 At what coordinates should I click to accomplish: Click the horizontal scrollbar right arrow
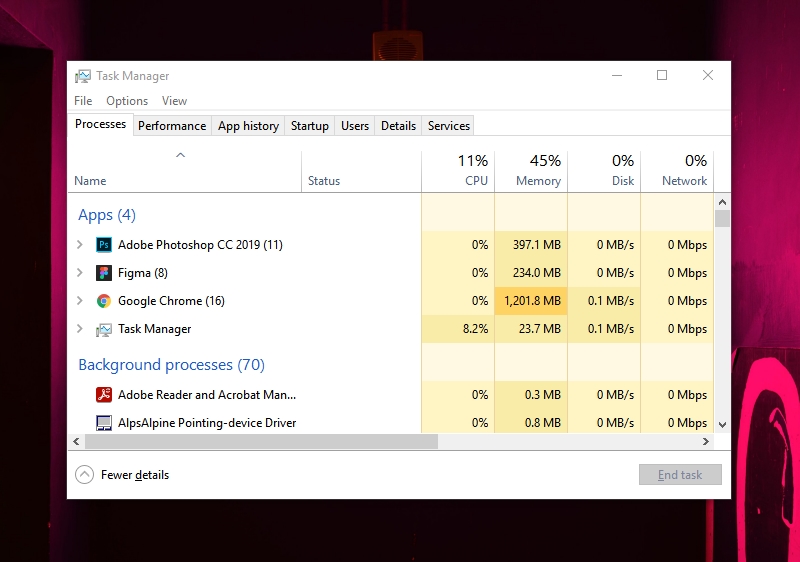click(x=706, y=442)
